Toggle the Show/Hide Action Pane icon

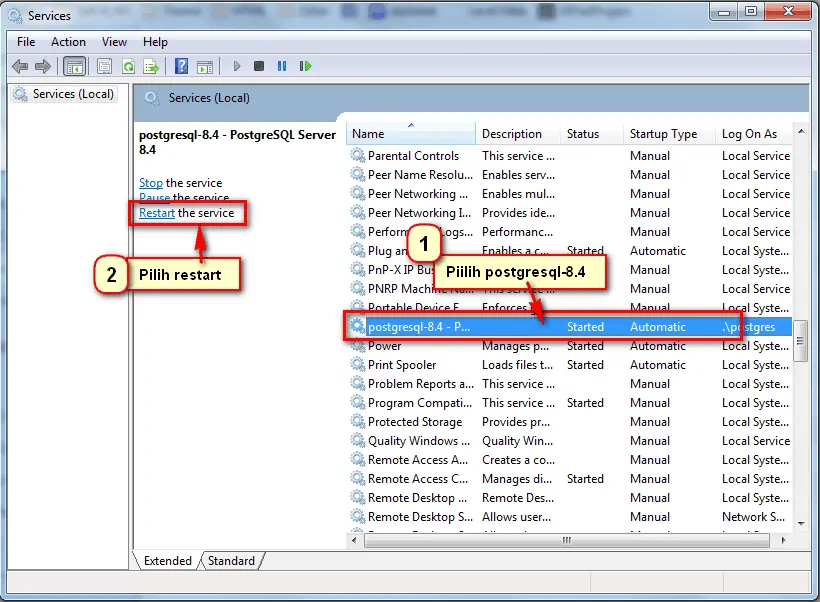[x=205, y=66]
